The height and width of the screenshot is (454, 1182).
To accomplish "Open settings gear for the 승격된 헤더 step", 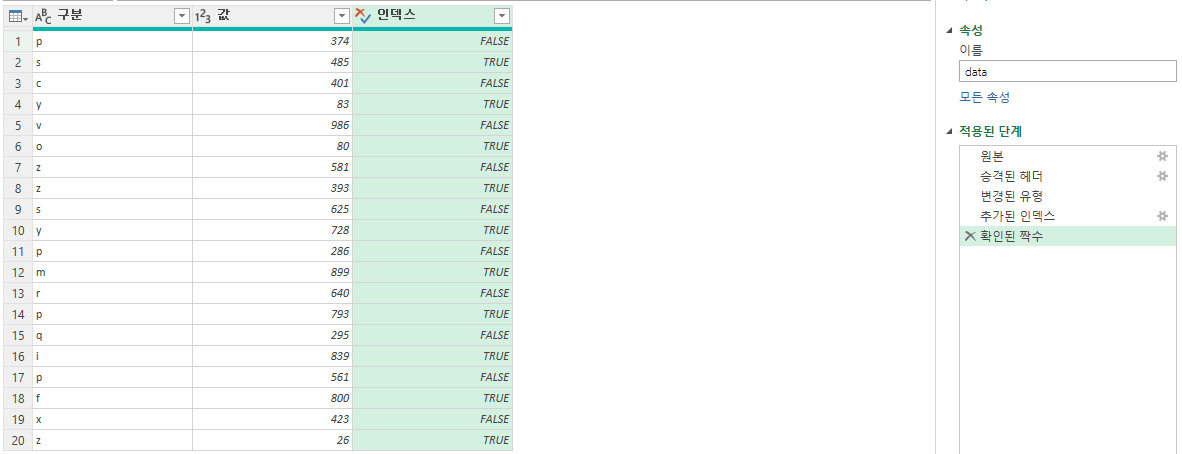I will 1162,176.
